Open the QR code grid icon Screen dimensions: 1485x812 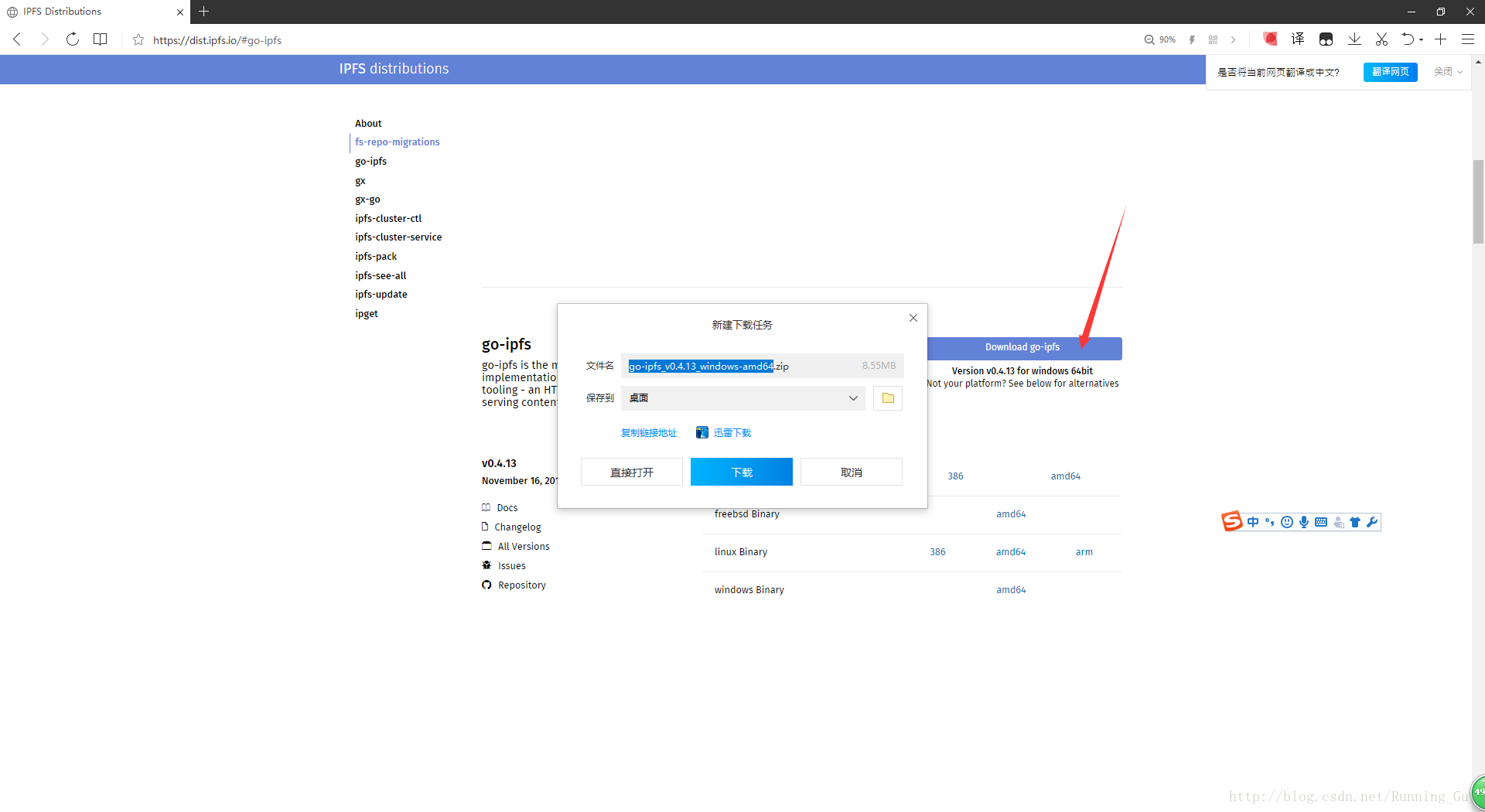1213,39
